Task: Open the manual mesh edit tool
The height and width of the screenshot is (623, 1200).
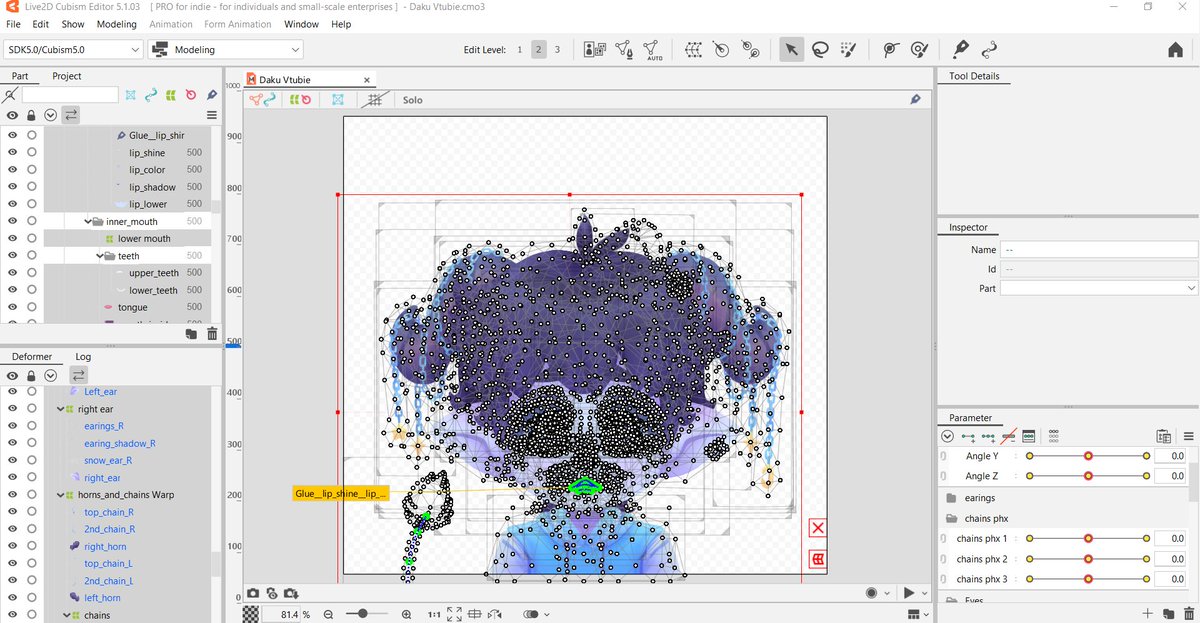Action: click(x=623, y=49)
